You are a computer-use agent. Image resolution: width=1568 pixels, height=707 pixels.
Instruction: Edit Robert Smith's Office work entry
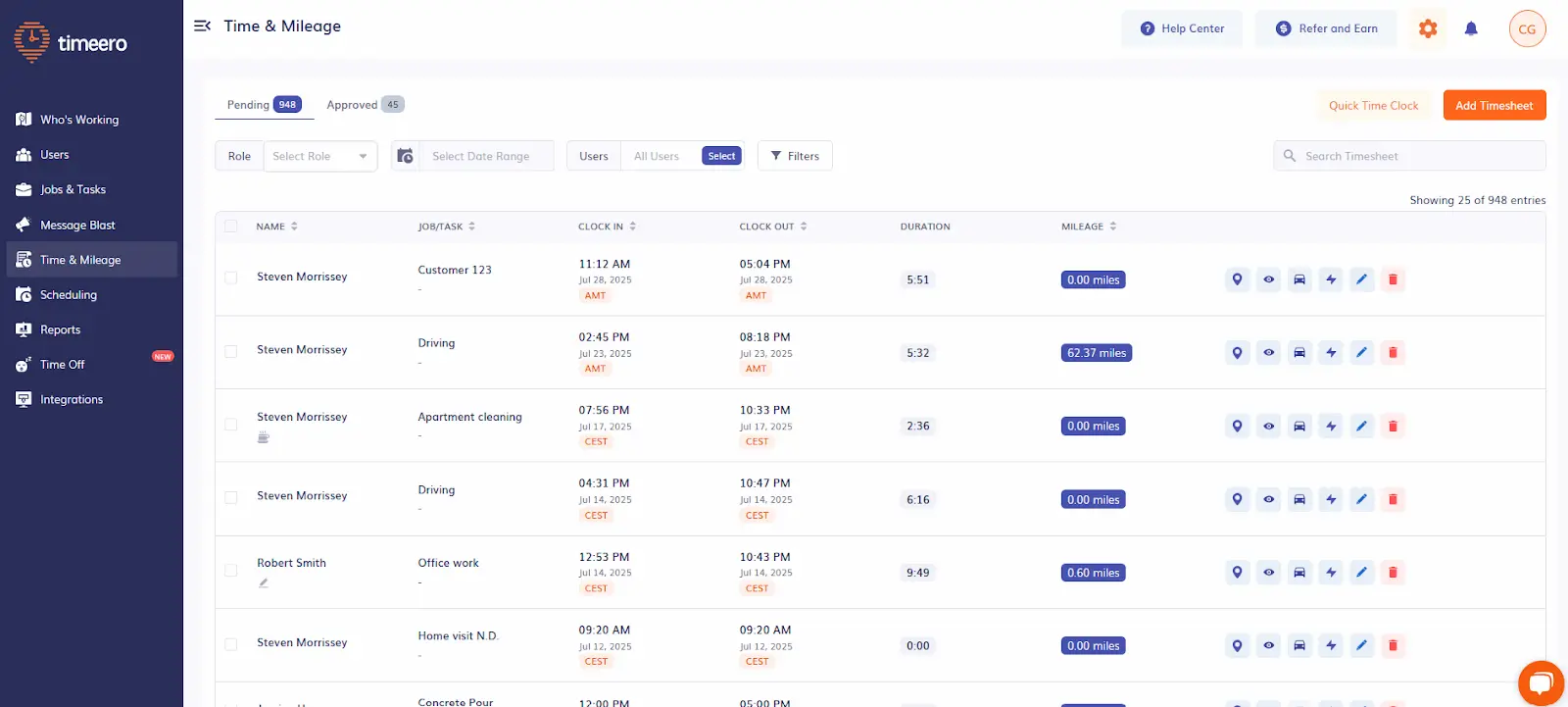click(1361, 573)
